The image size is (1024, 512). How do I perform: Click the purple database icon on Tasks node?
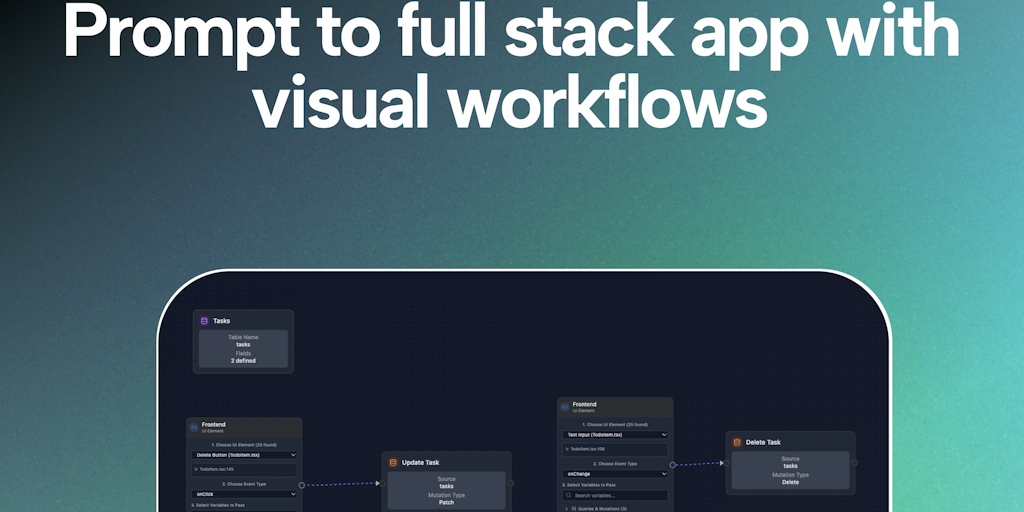tap(204, 321)
